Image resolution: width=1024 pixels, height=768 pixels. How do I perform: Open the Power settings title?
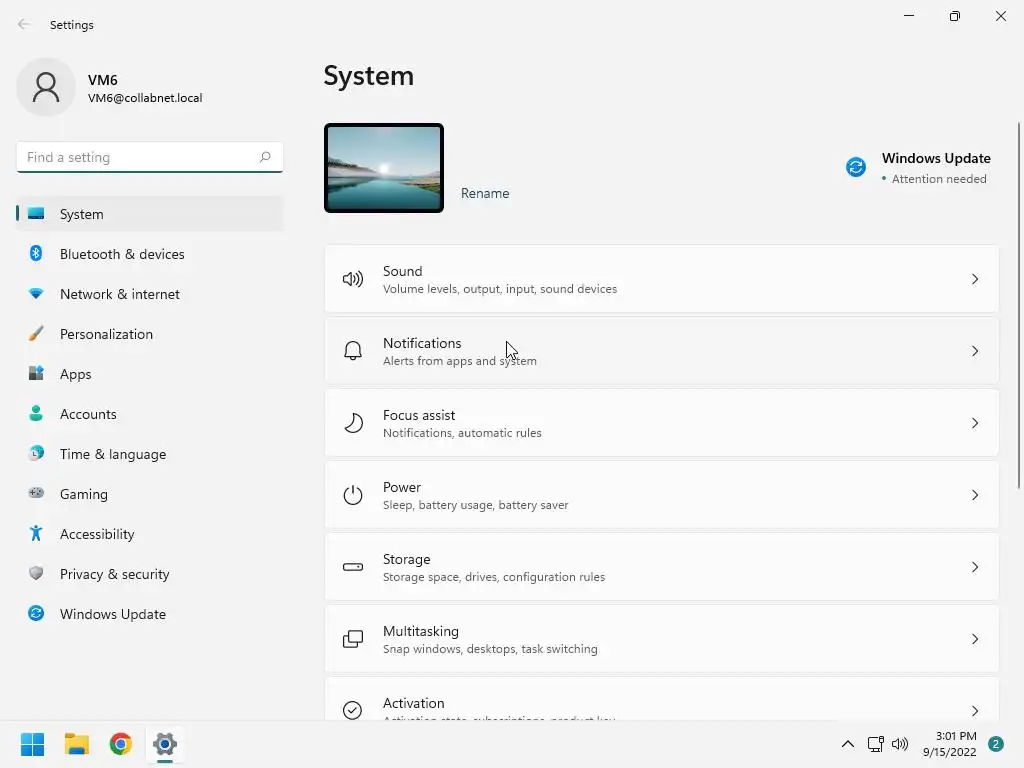402,487
